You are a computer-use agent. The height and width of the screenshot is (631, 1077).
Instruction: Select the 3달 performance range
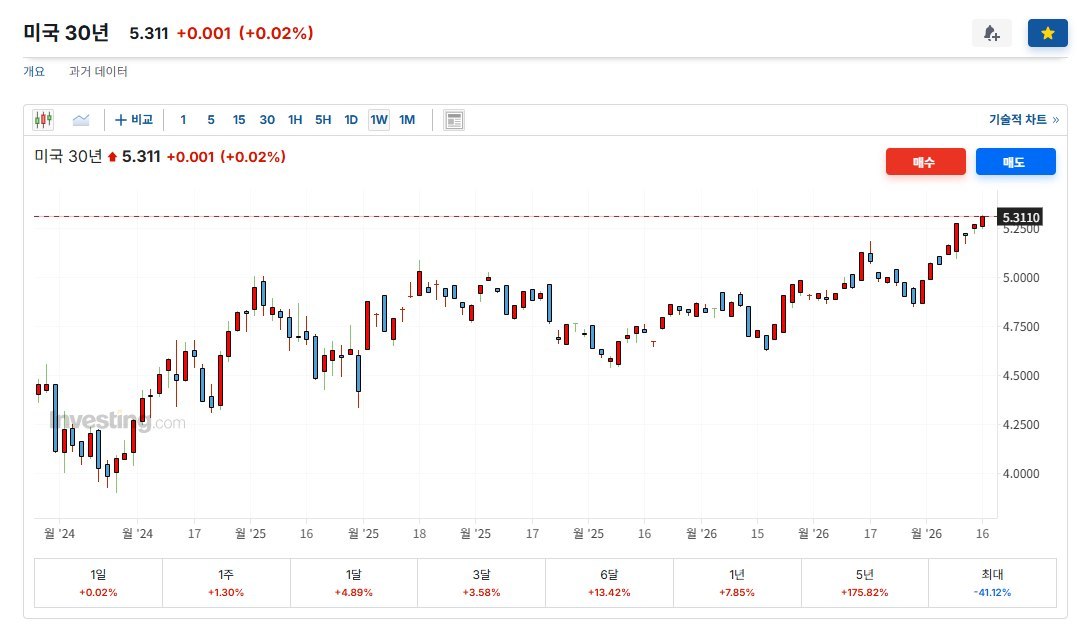[481, 583]
